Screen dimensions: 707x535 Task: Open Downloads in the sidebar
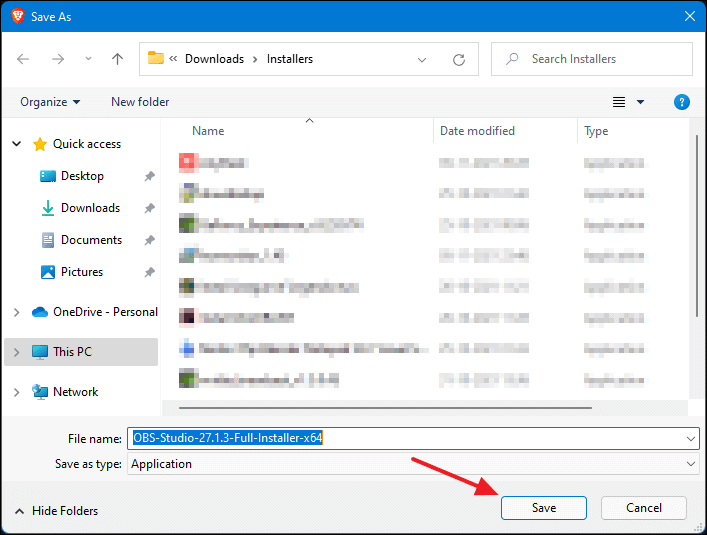(90, 208)
